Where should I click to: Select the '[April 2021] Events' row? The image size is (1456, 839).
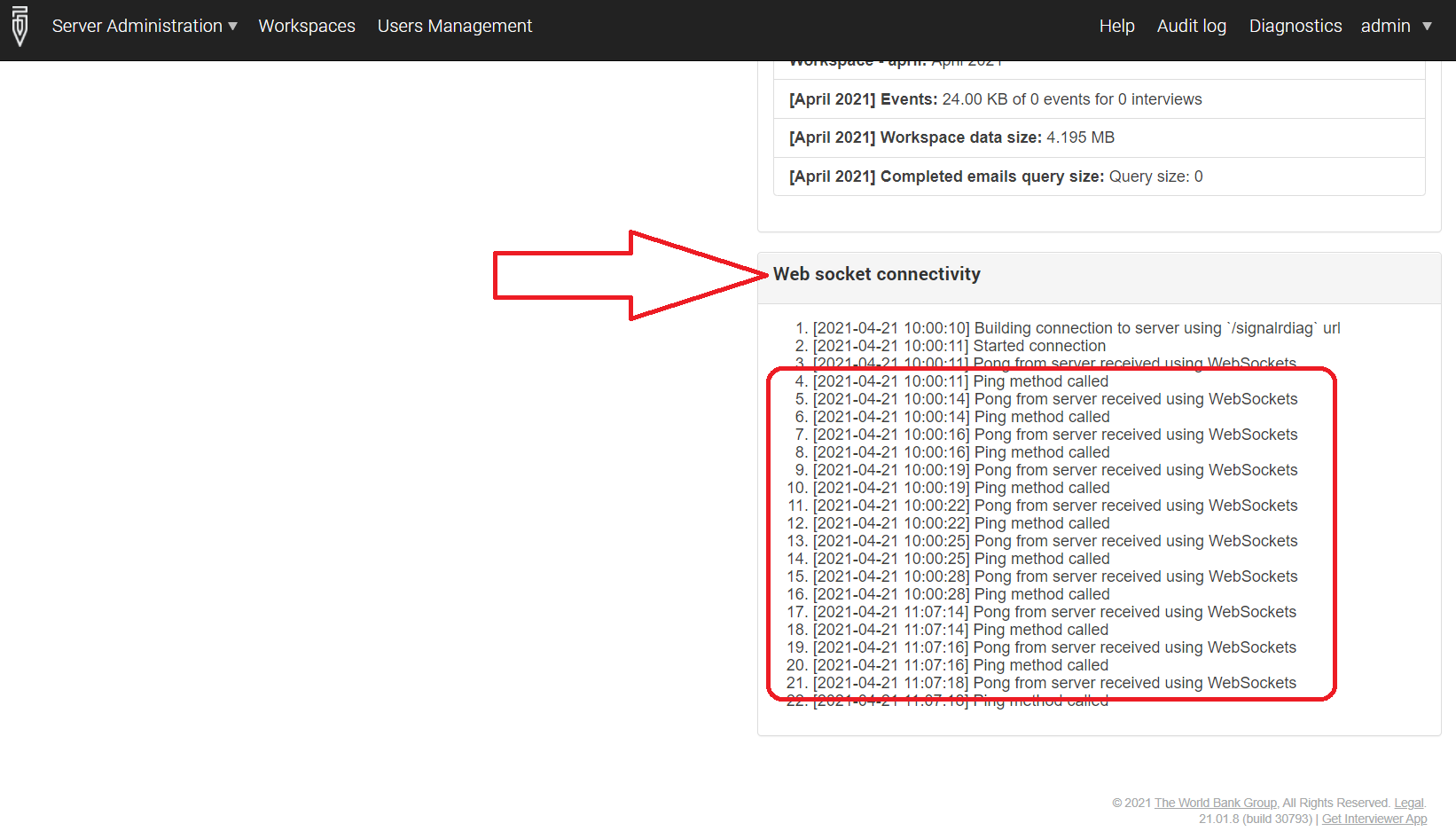[1099, 99]
